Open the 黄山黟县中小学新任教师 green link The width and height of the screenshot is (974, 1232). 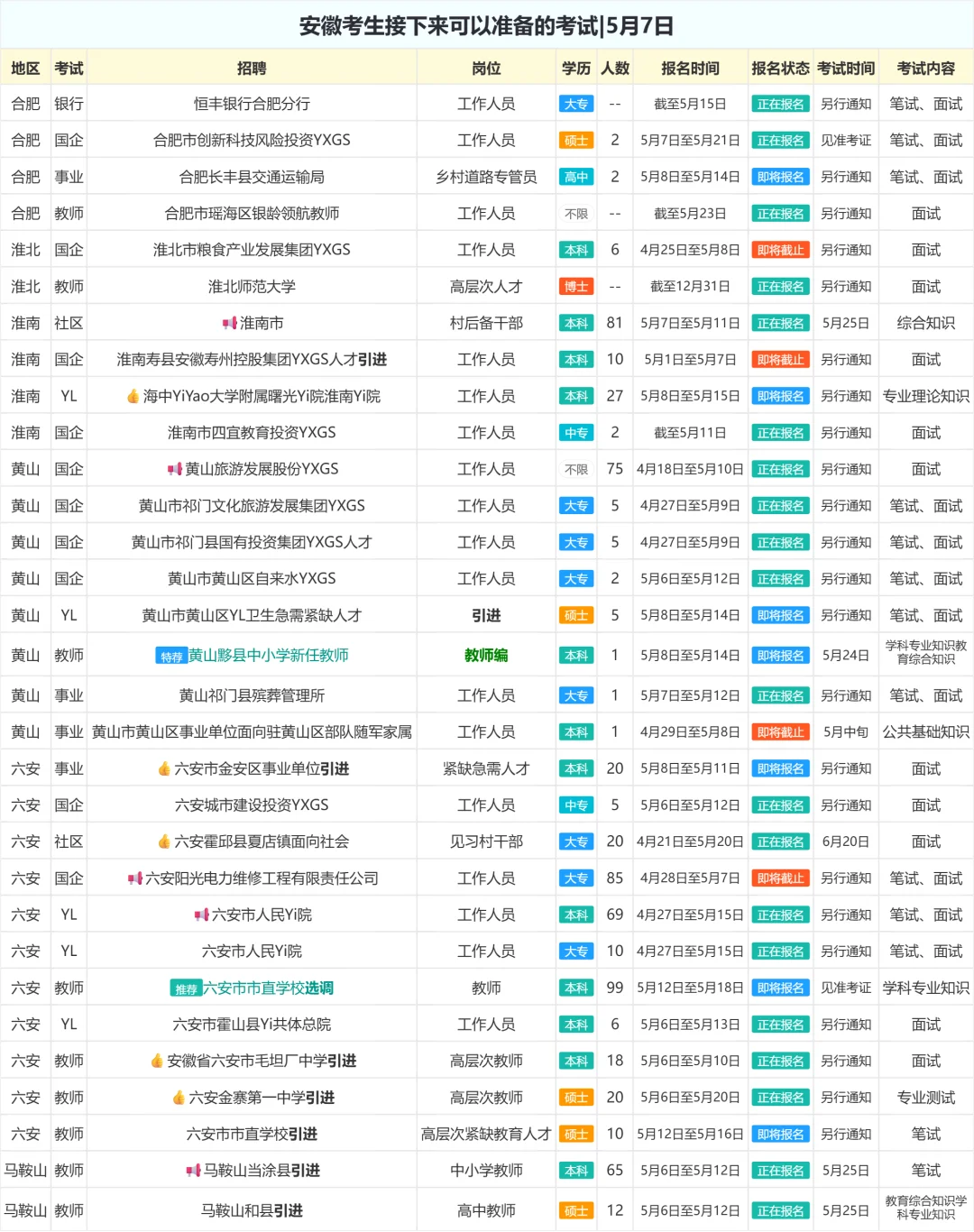[268, 656]
